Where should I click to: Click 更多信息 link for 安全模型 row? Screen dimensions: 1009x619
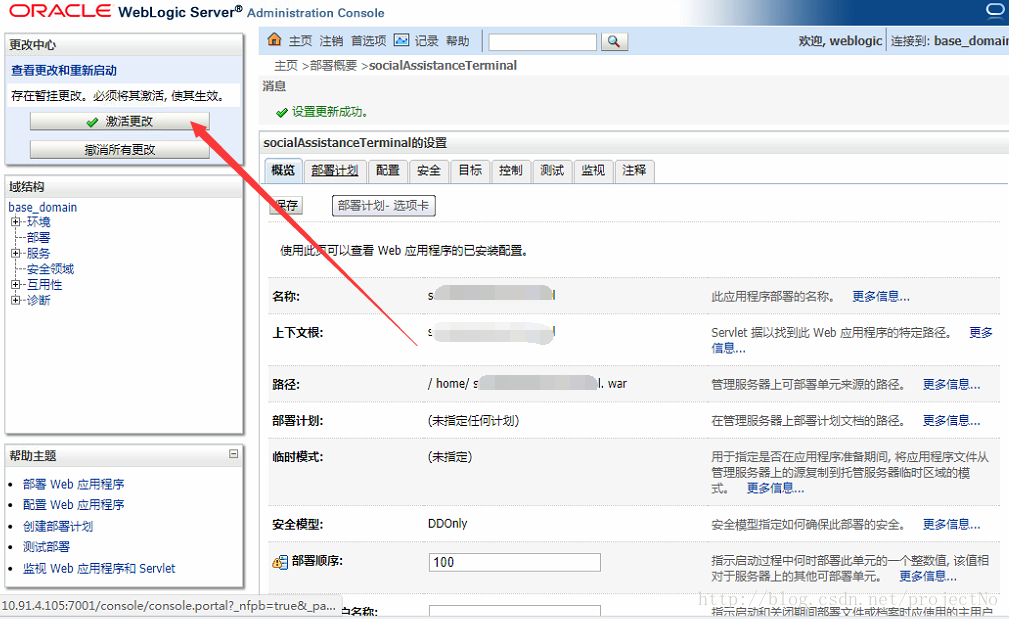tap(952, 525)
